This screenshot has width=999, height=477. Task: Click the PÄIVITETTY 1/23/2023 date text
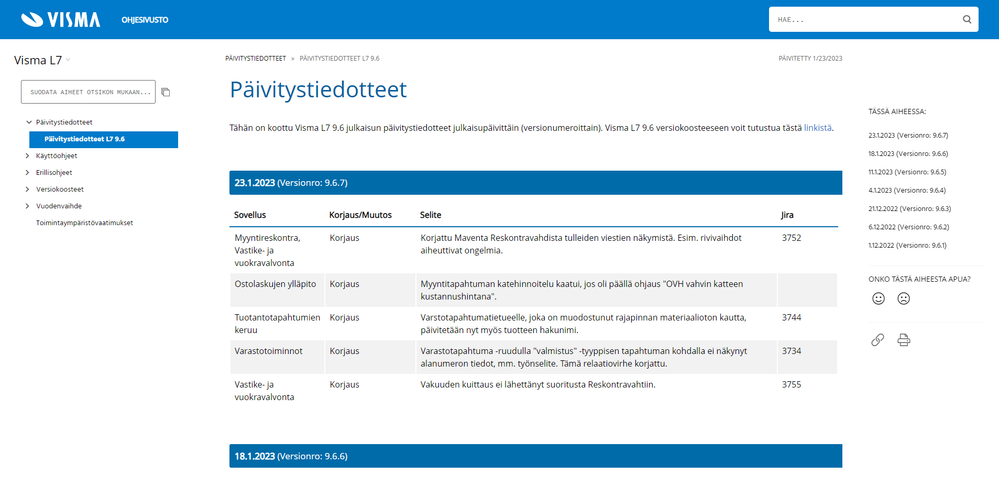810,59
